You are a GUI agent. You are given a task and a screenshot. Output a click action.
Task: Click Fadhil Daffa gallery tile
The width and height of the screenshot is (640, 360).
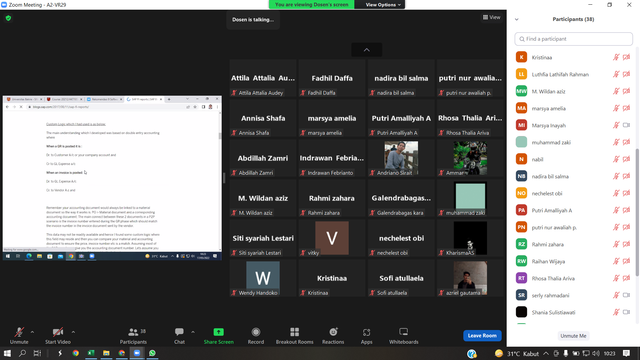click(x=332, y=78)
